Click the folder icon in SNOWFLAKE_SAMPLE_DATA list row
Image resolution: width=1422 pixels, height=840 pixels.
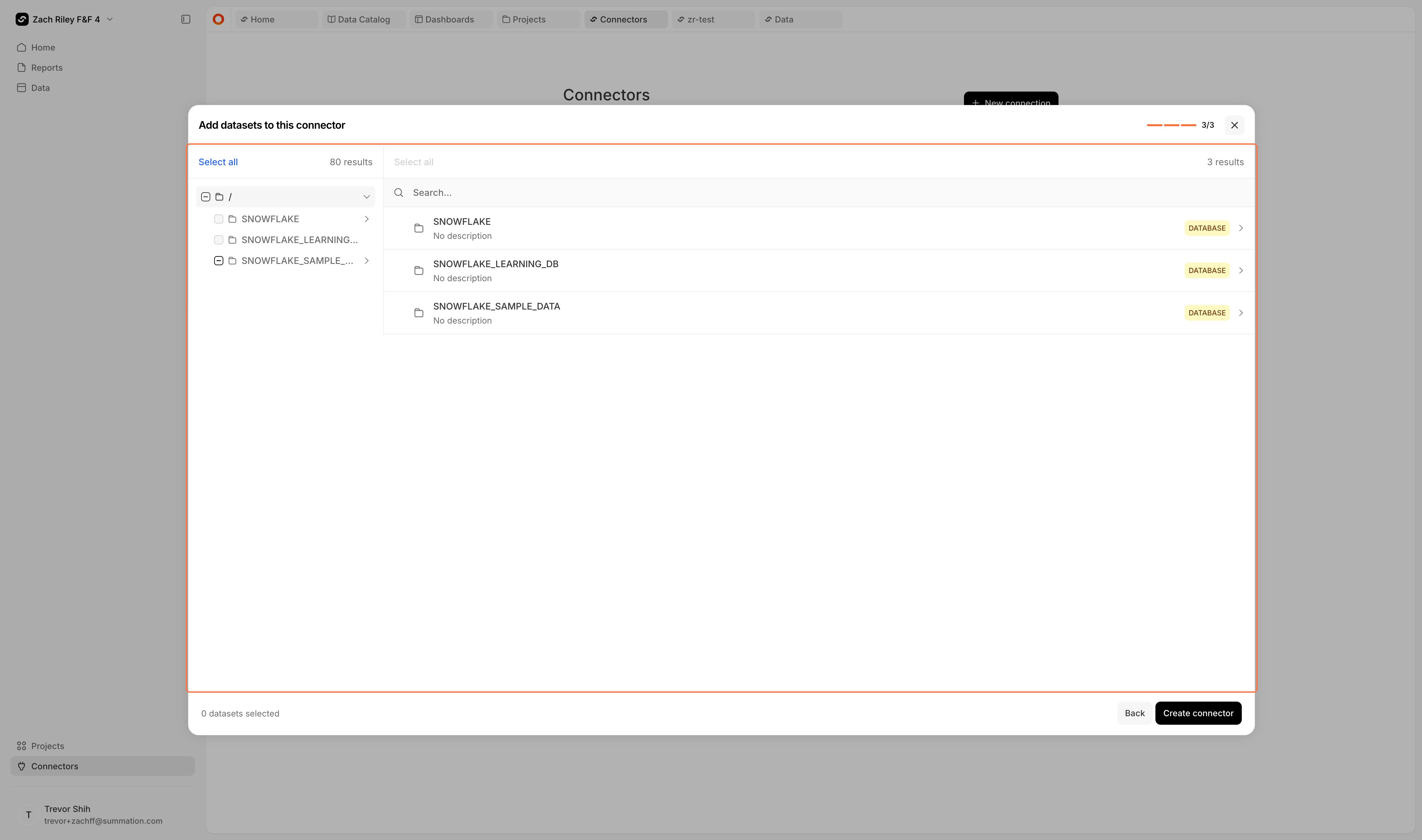[x=419, y=313]
